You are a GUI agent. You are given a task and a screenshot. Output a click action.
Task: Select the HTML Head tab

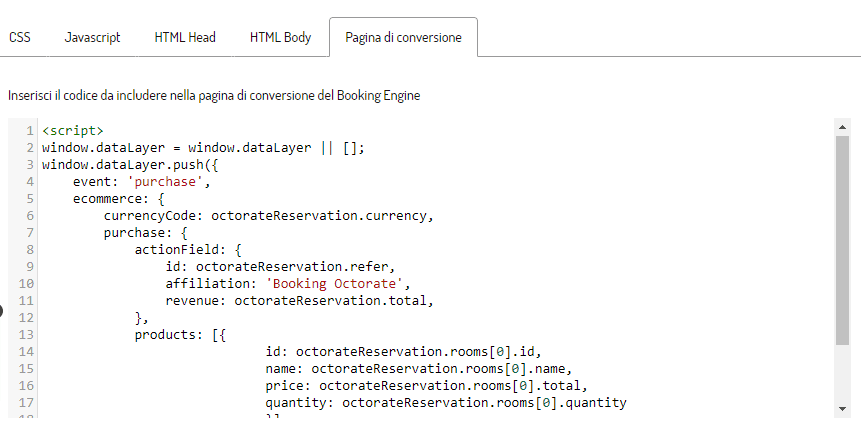click(x=184, y=37)
